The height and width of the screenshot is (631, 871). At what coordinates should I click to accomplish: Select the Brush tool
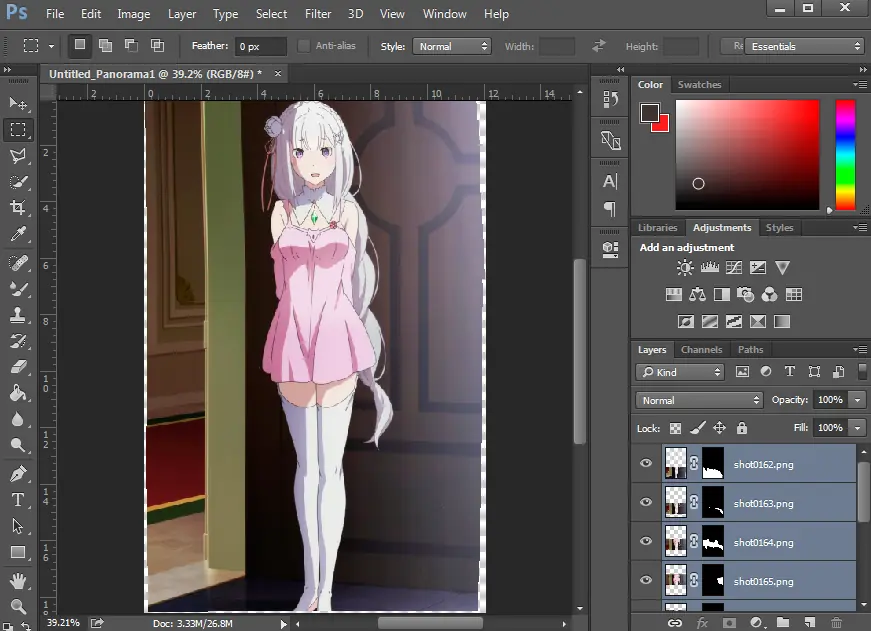[18, 288]
